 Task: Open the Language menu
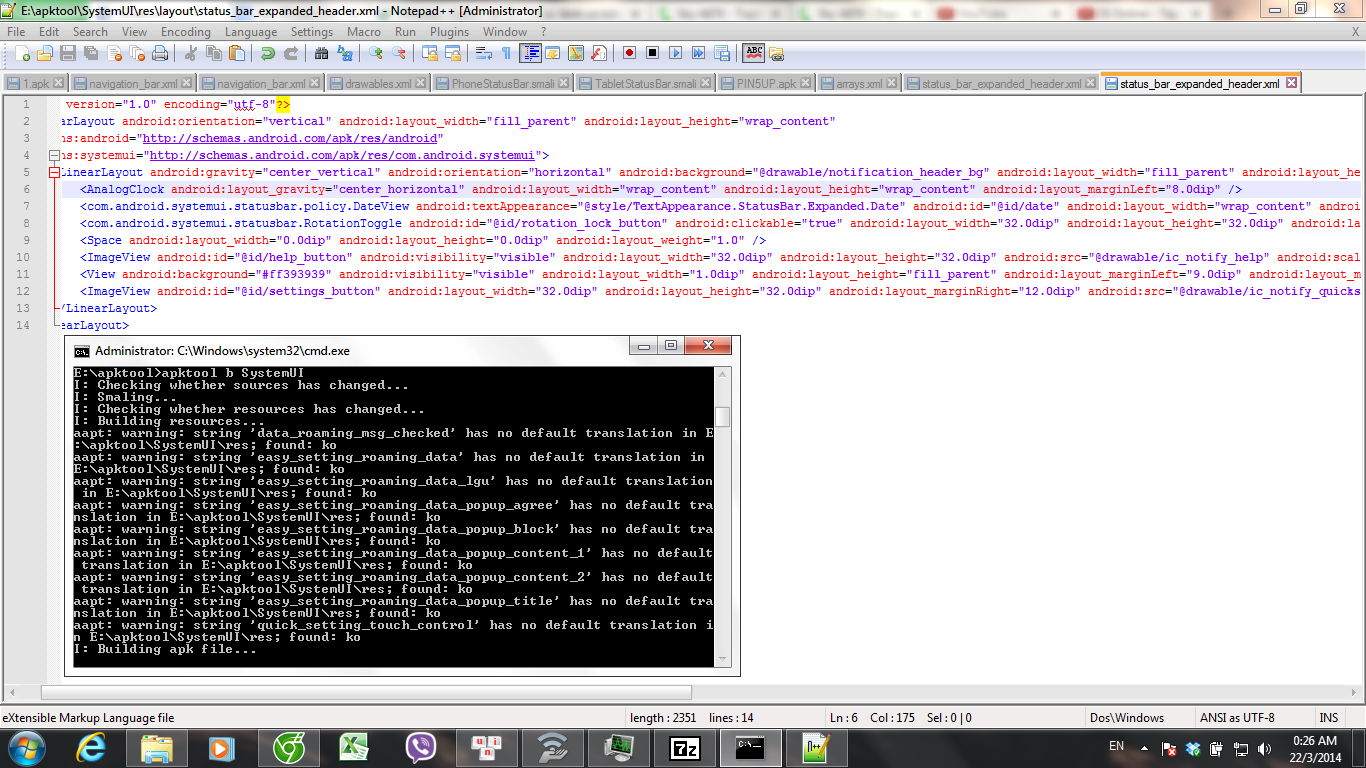coord(251,32)
